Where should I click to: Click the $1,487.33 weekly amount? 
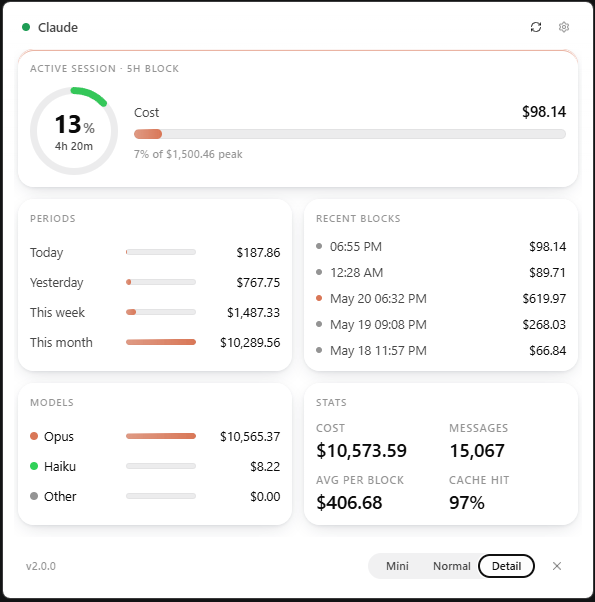[253, 313]
